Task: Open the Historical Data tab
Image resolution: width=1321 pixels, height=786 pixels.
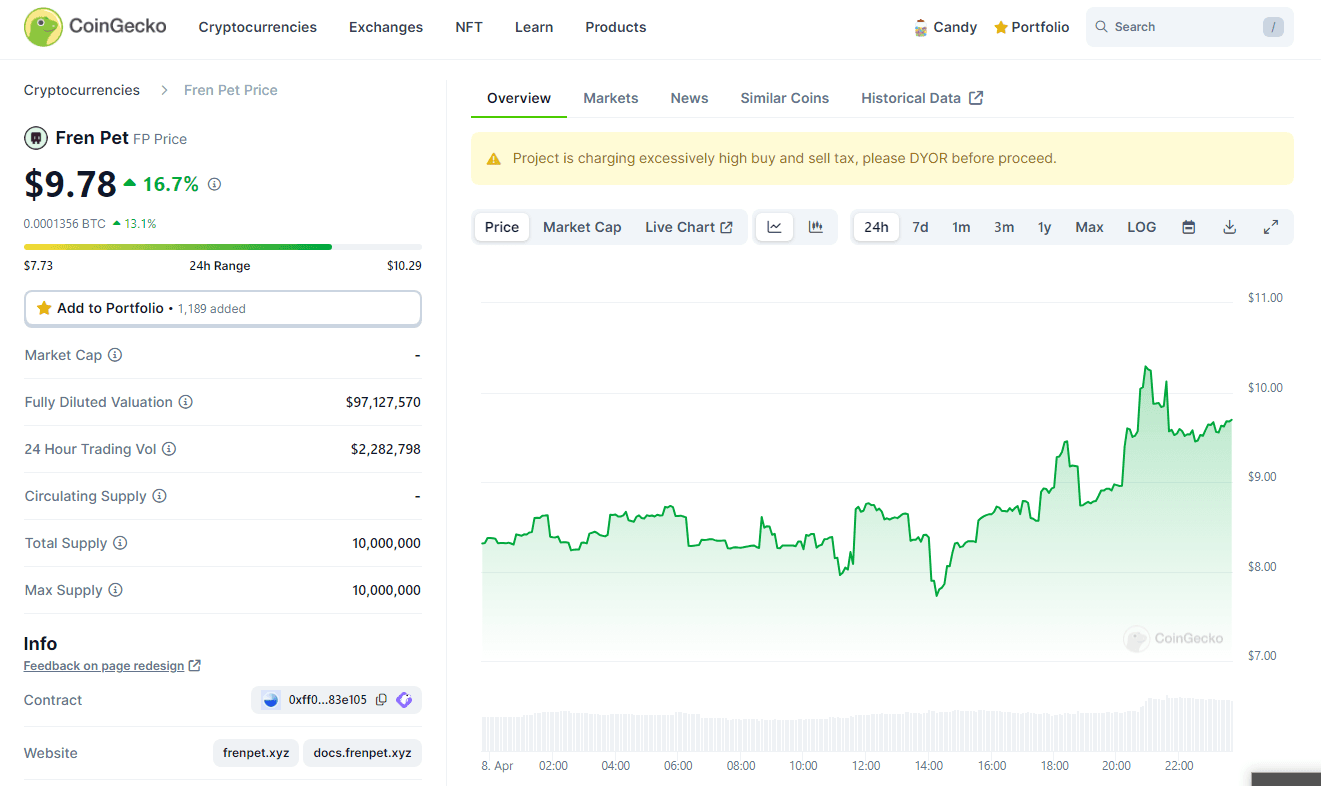Action: [922, 98]
